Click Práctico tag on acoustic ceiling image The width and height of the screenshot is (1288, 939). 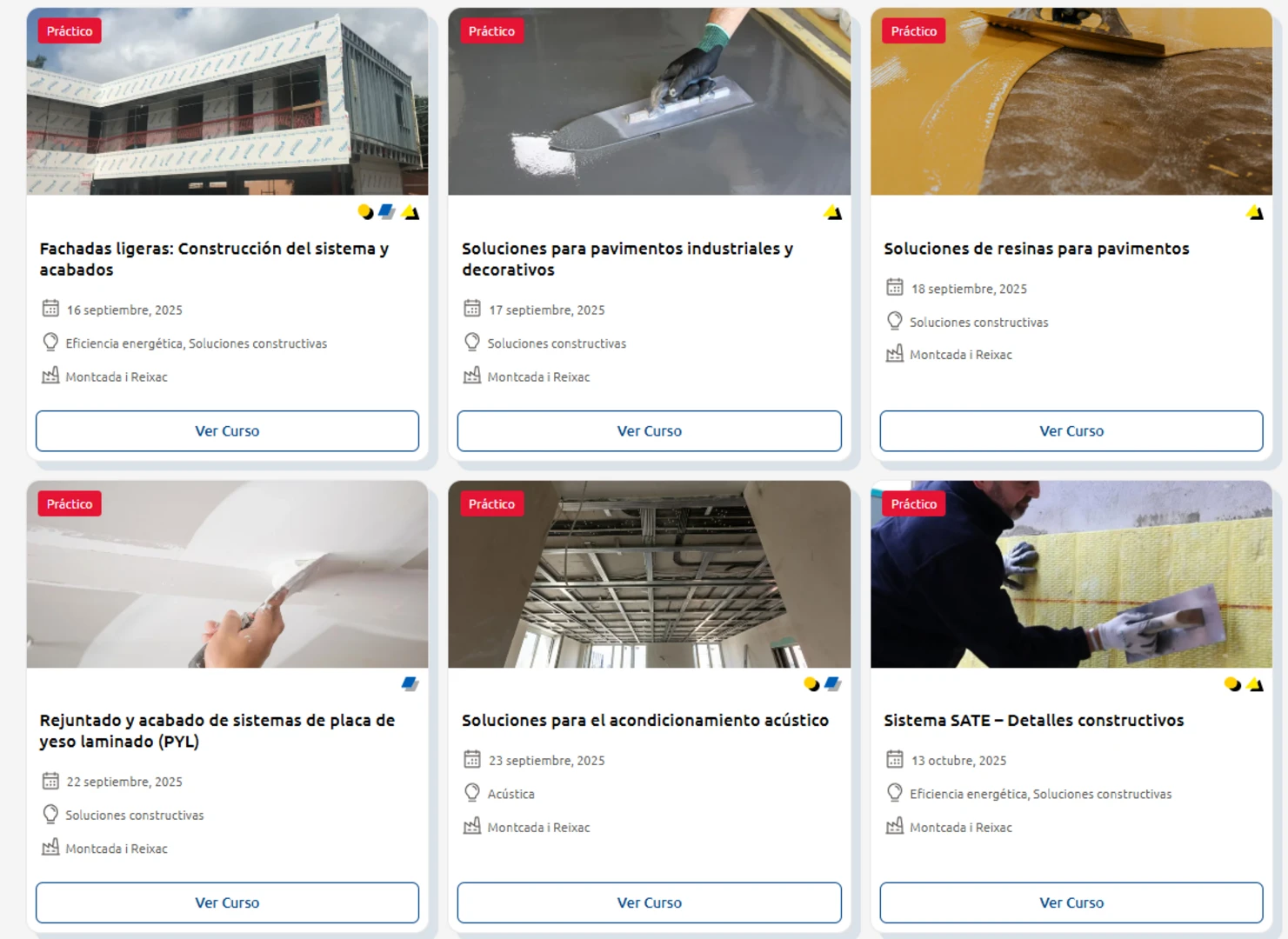pyautogui.click(x=491, y=504)
